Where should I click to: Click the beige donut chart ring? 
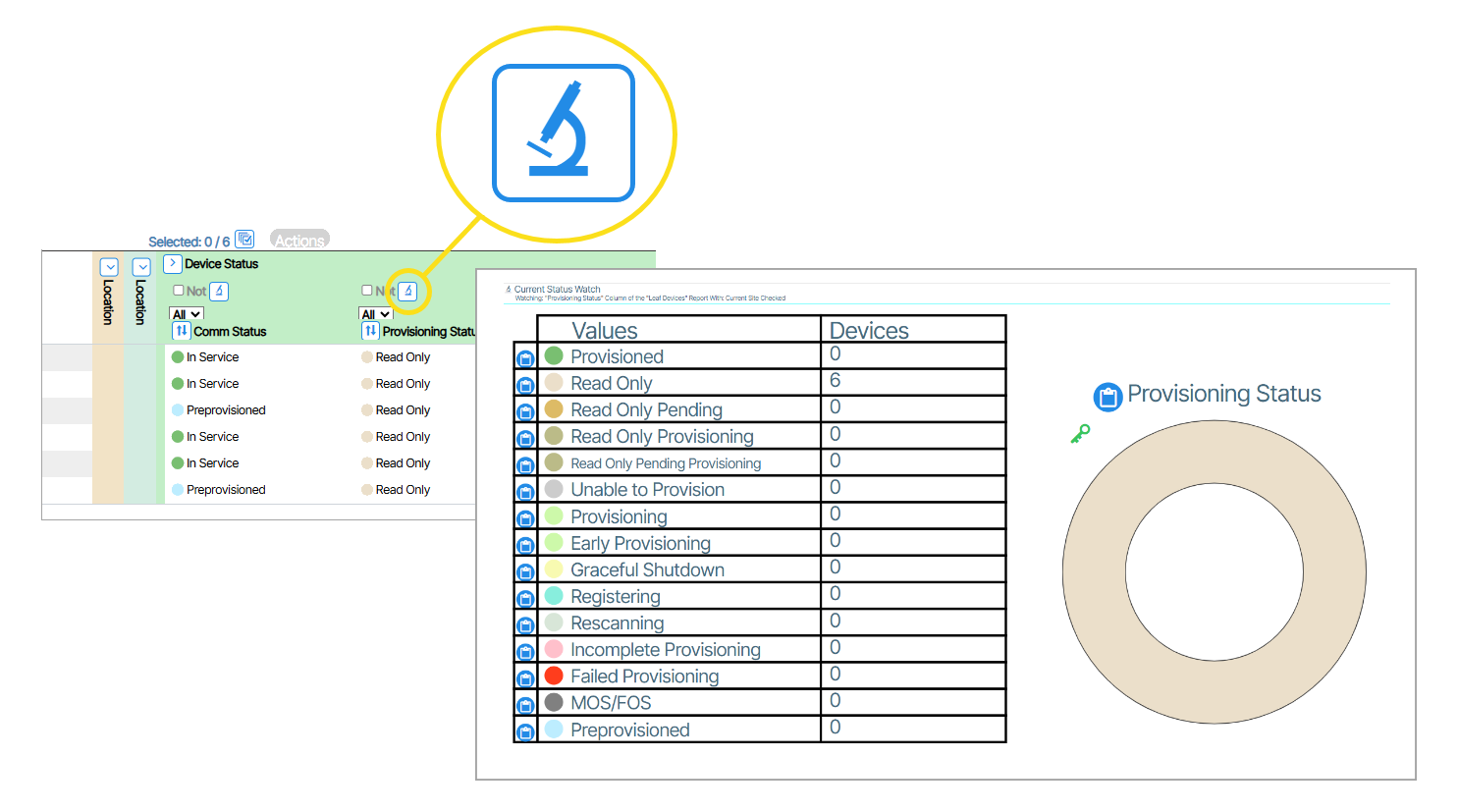[x=1214, y=452]
